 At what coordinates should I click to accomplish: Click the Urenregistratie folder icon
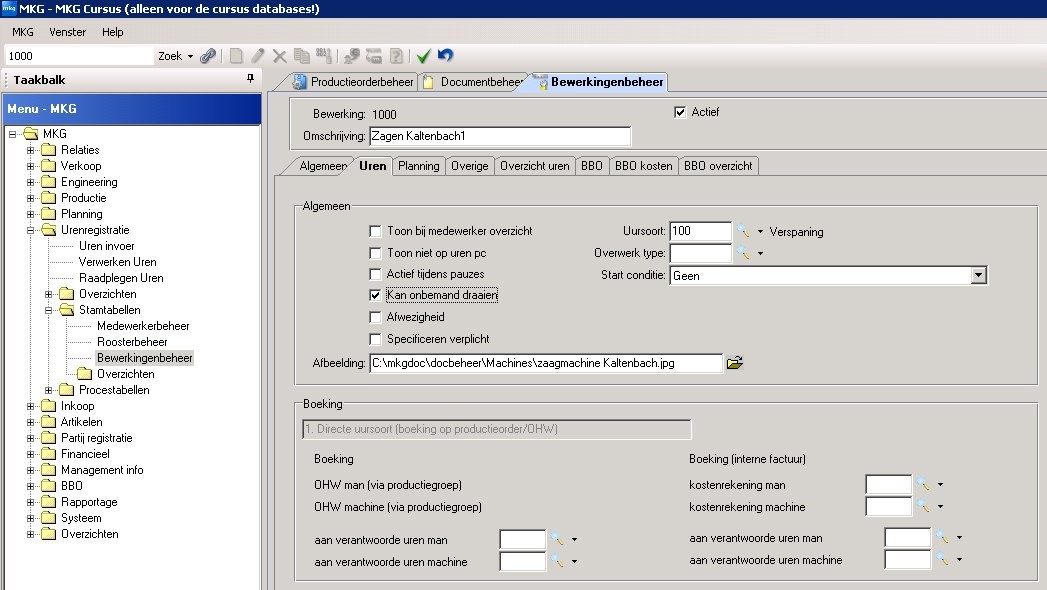click(x=49, y=230)
